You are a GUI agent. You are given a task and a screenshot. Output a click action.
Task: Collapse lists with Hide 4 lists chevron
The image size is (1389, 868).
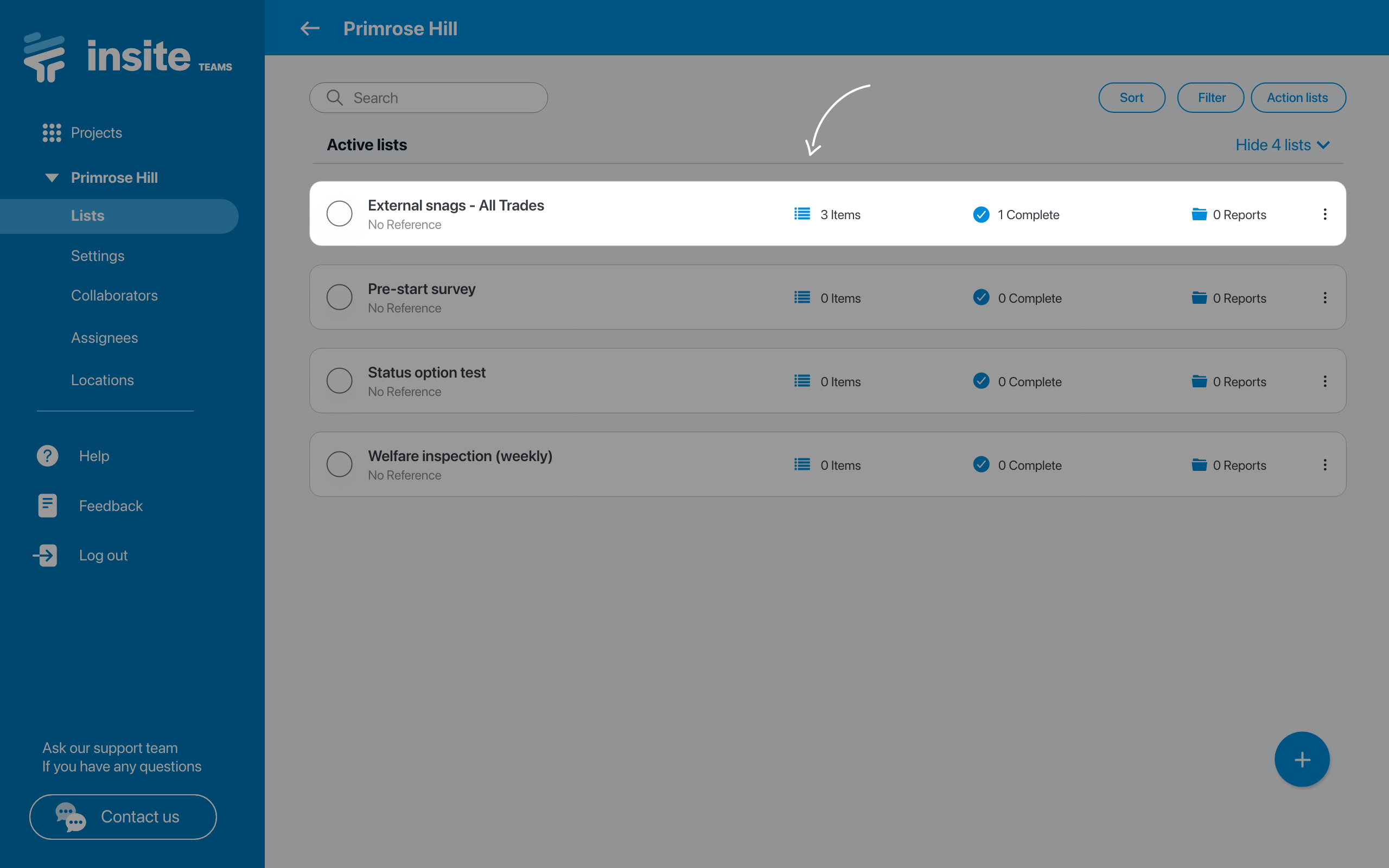(1323, 145)
